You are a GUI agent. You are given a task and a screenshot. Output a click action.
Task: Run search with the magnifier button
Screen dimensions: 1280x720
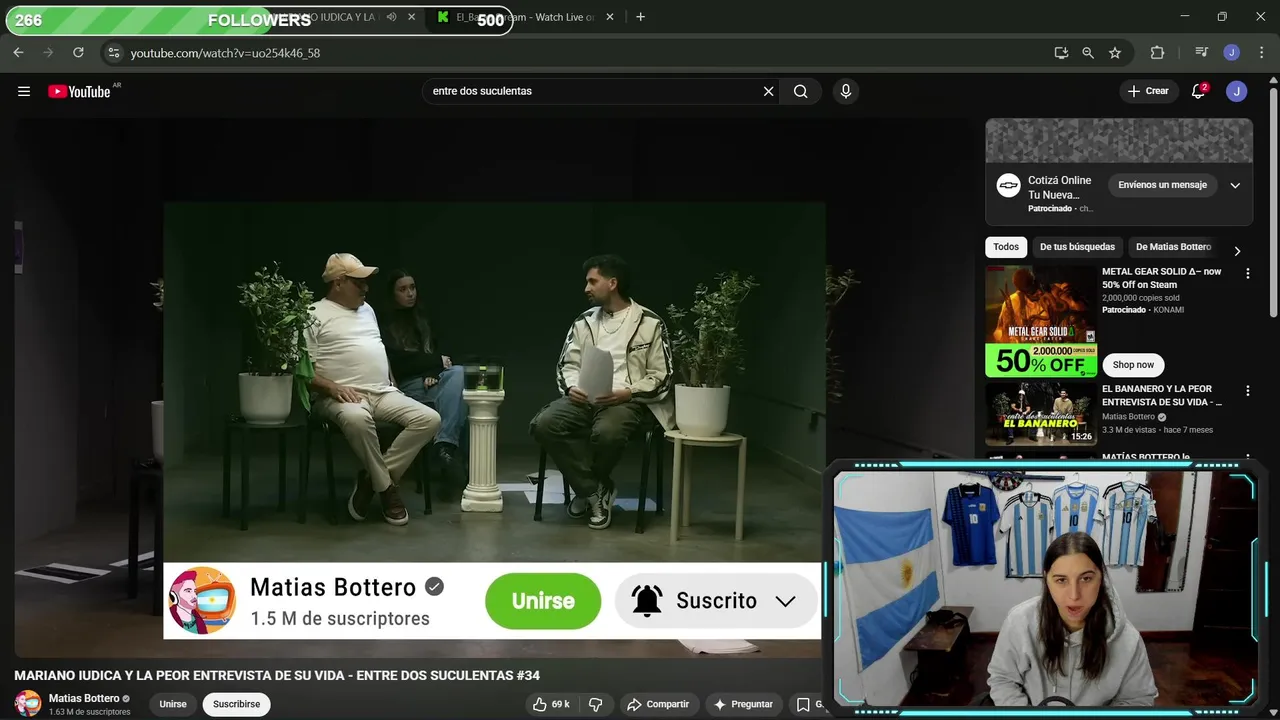(x=801, y=91)
